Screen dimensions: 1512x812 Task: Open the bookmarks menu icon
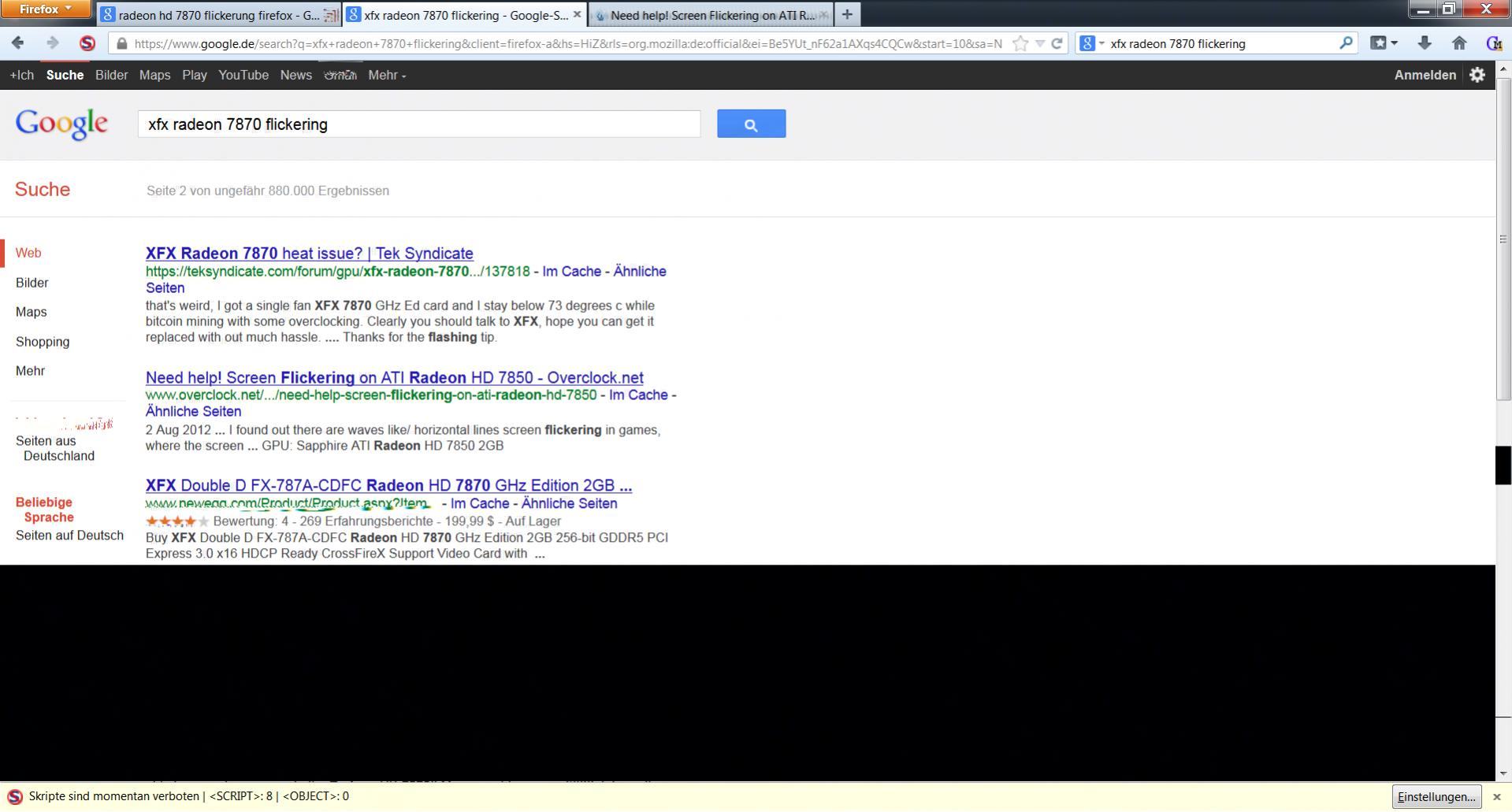(1383, 43)
